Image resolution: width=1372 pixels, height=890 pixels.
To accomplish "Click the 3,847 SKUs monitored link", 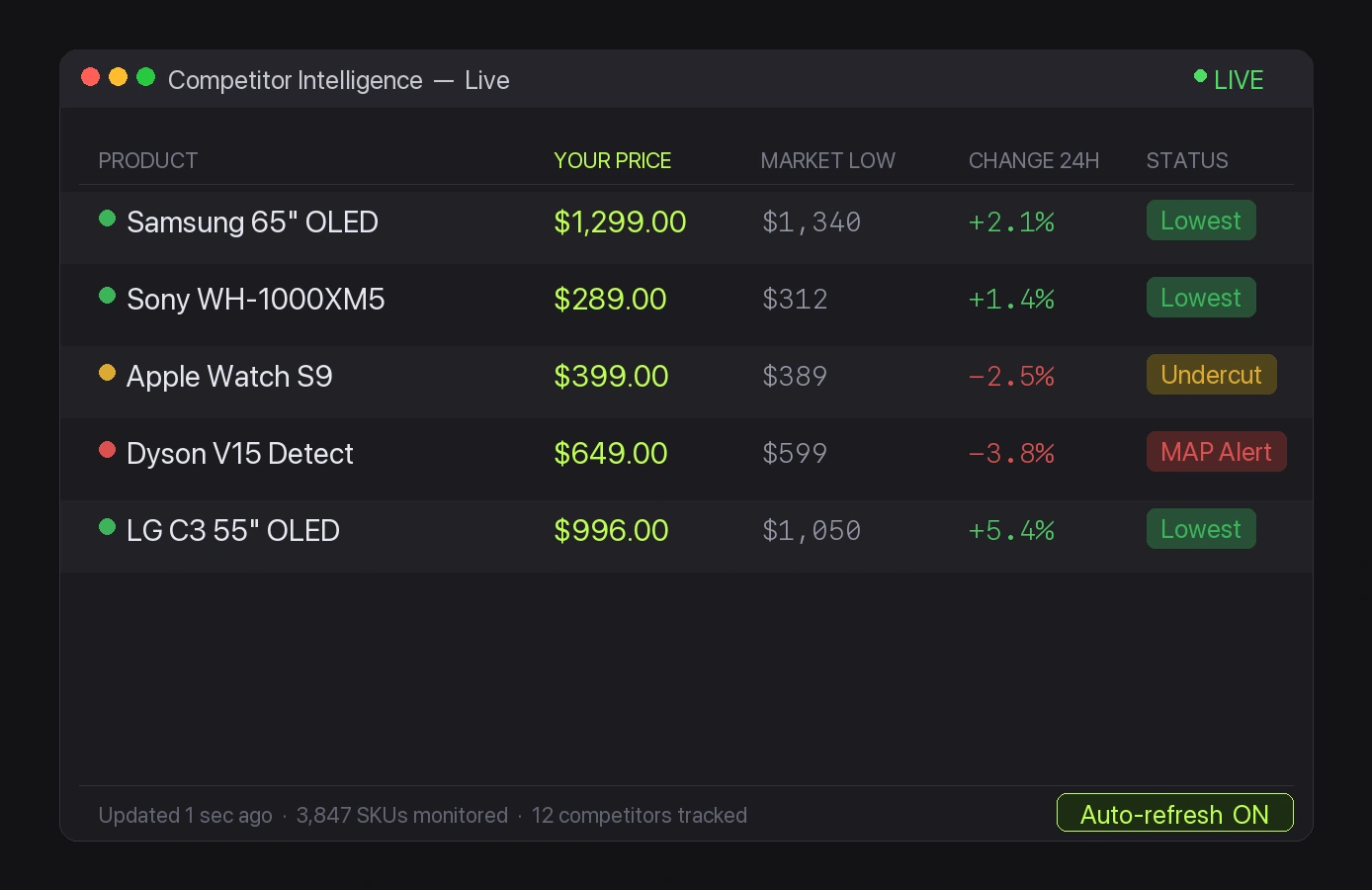I will (x=402, y=815).
